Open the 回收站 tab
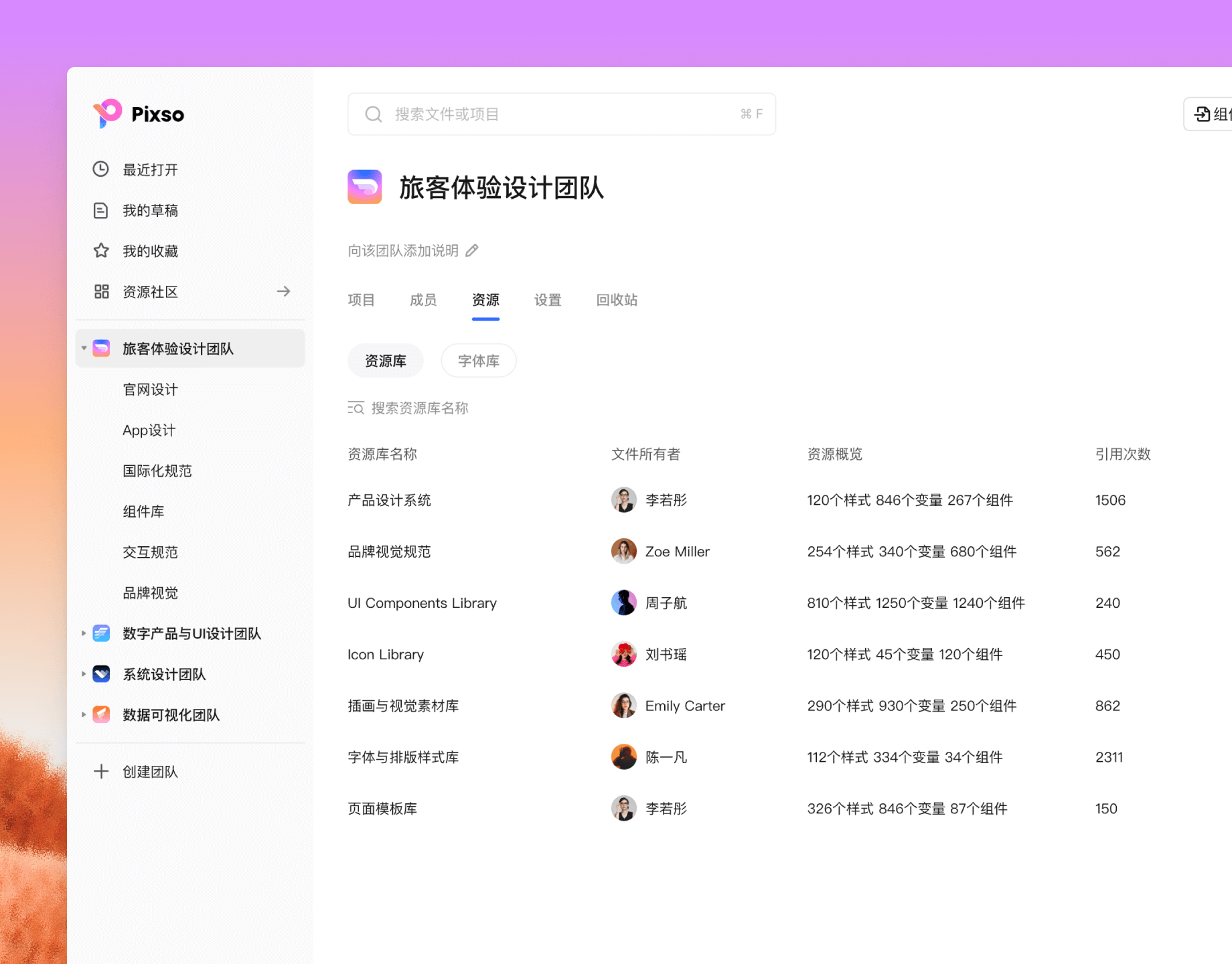 coord(615,300)
